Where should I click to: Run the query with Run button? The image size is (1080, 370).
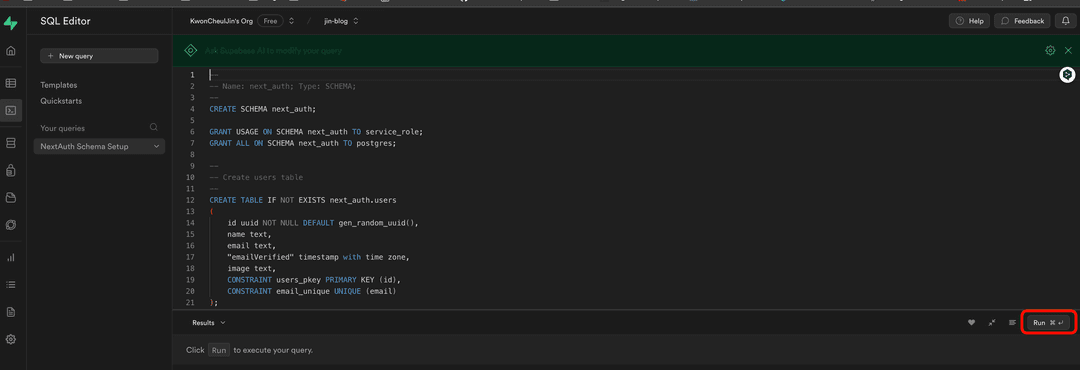point(1048,322)
